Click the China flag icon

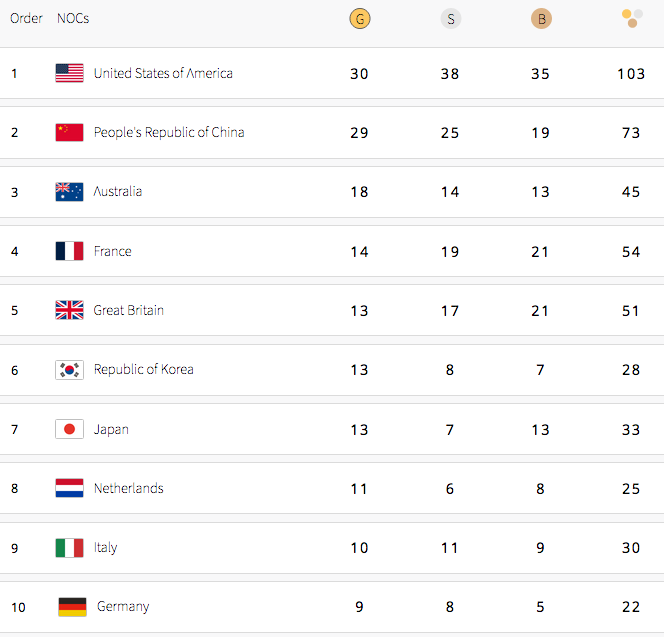click(x=69, y=132)
